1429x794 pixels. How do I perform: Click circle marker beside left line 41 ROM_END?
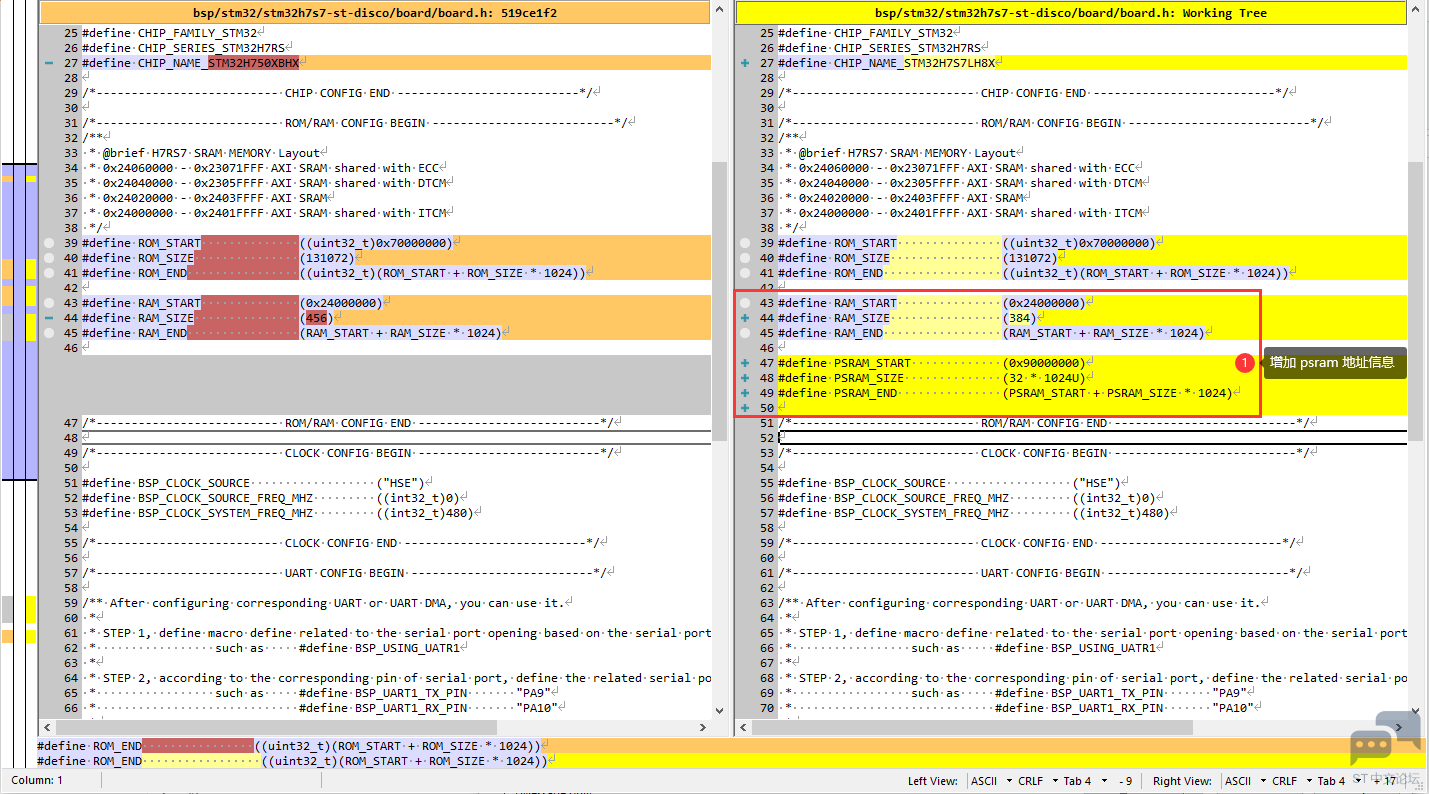48,273
